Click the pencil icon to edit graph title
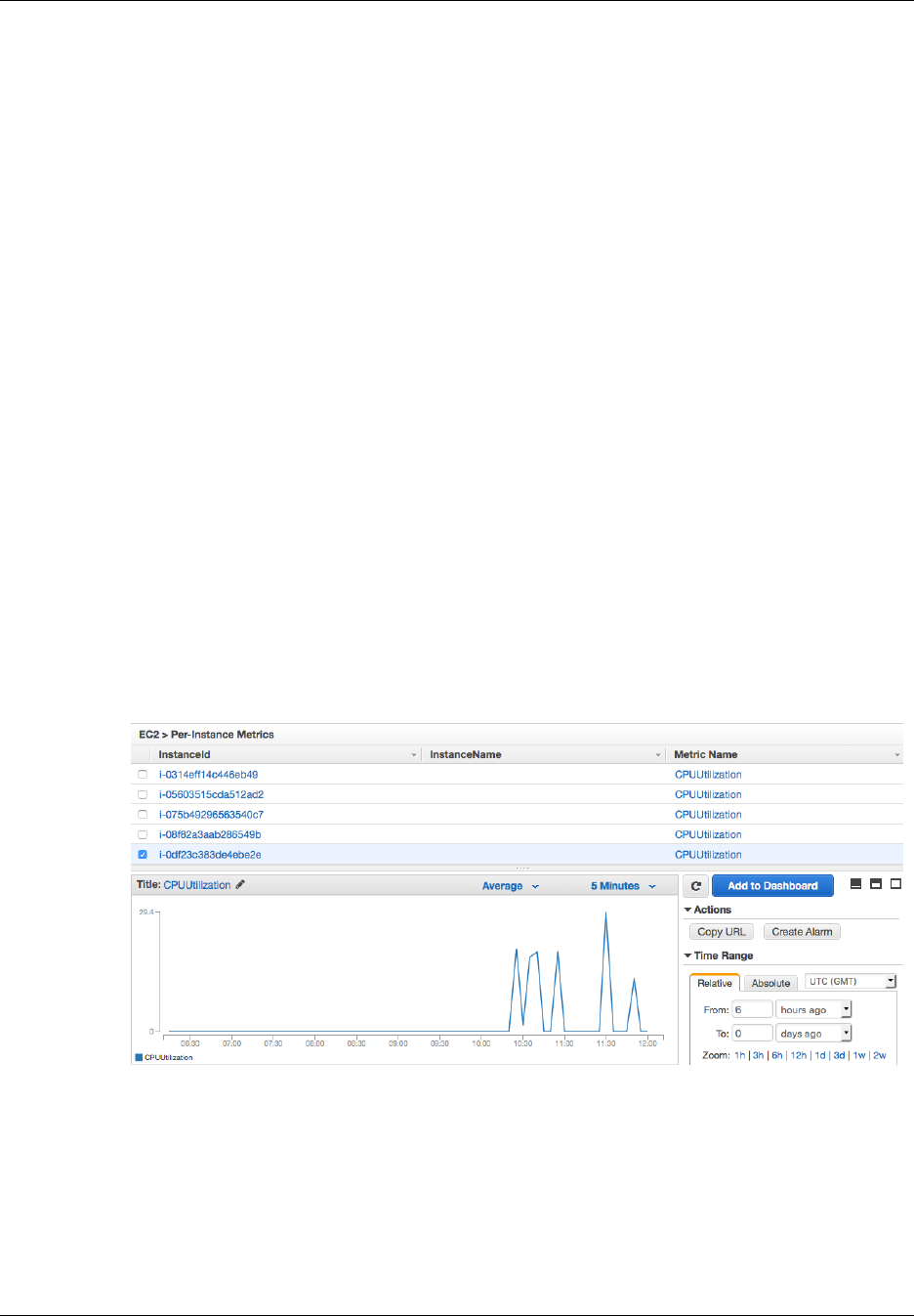The image size is (914, 1316). (x=240, y=884)
